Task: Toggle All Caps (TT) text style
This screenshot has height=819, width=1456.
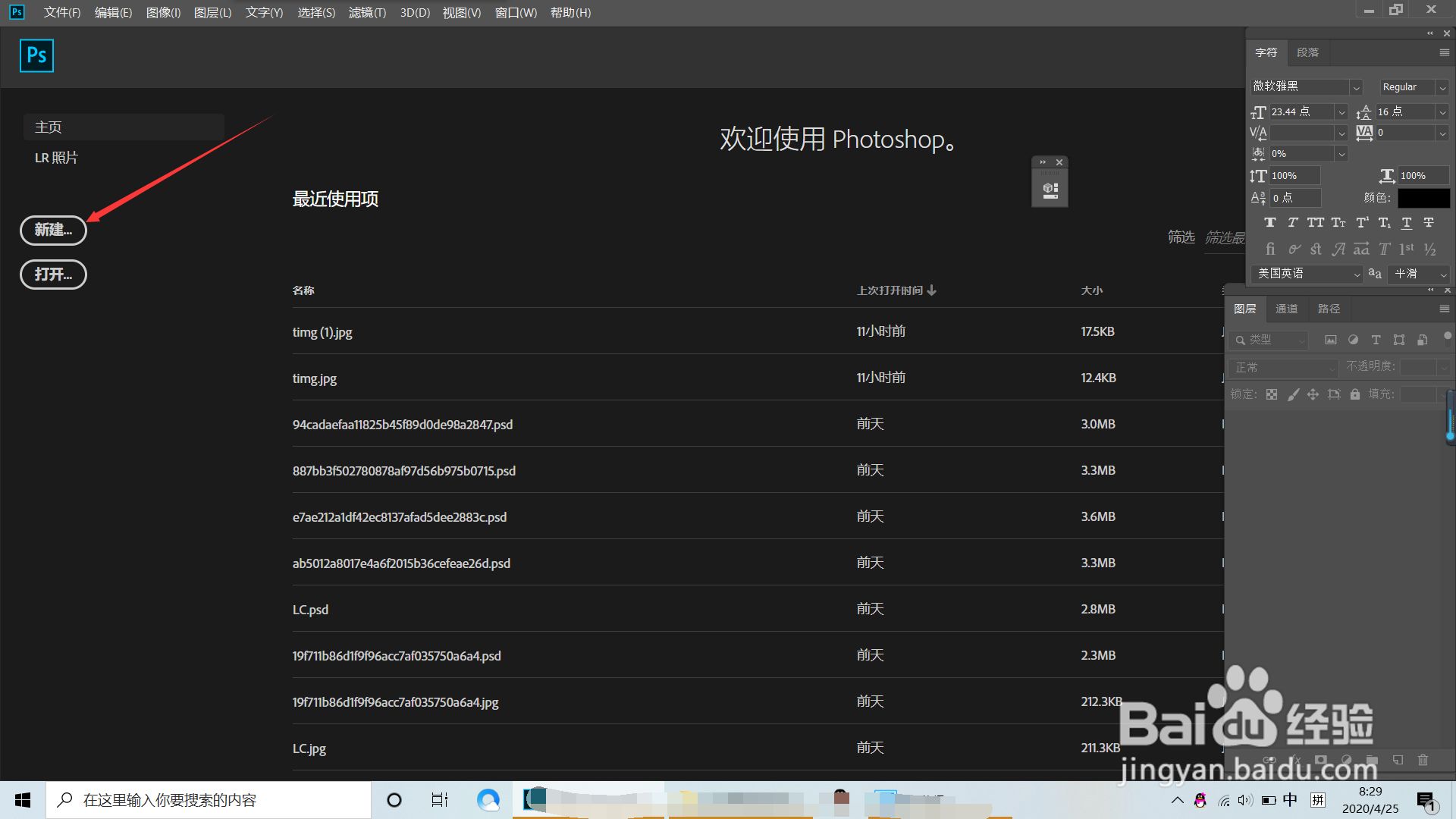Action: pyautogui.click(x=1316, y=223)
